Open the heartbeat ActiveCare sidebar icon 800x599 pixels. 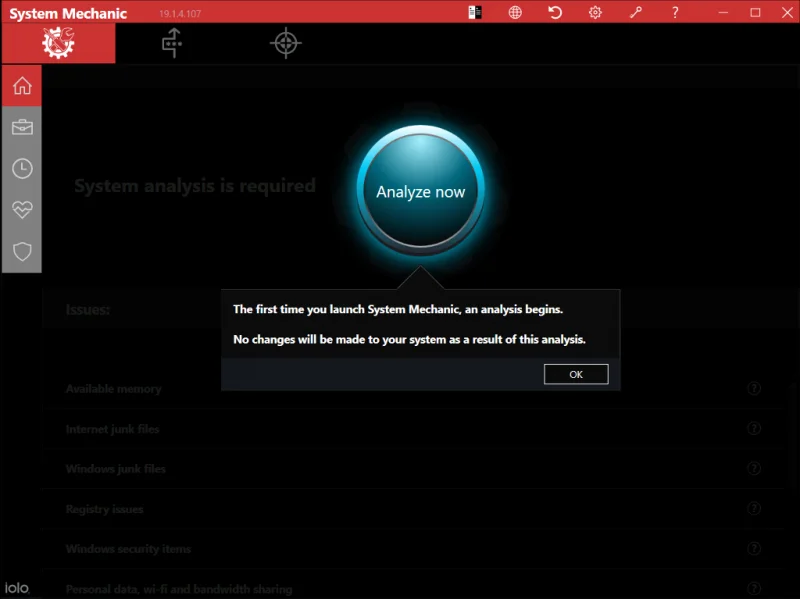click(x=22, y=210)
